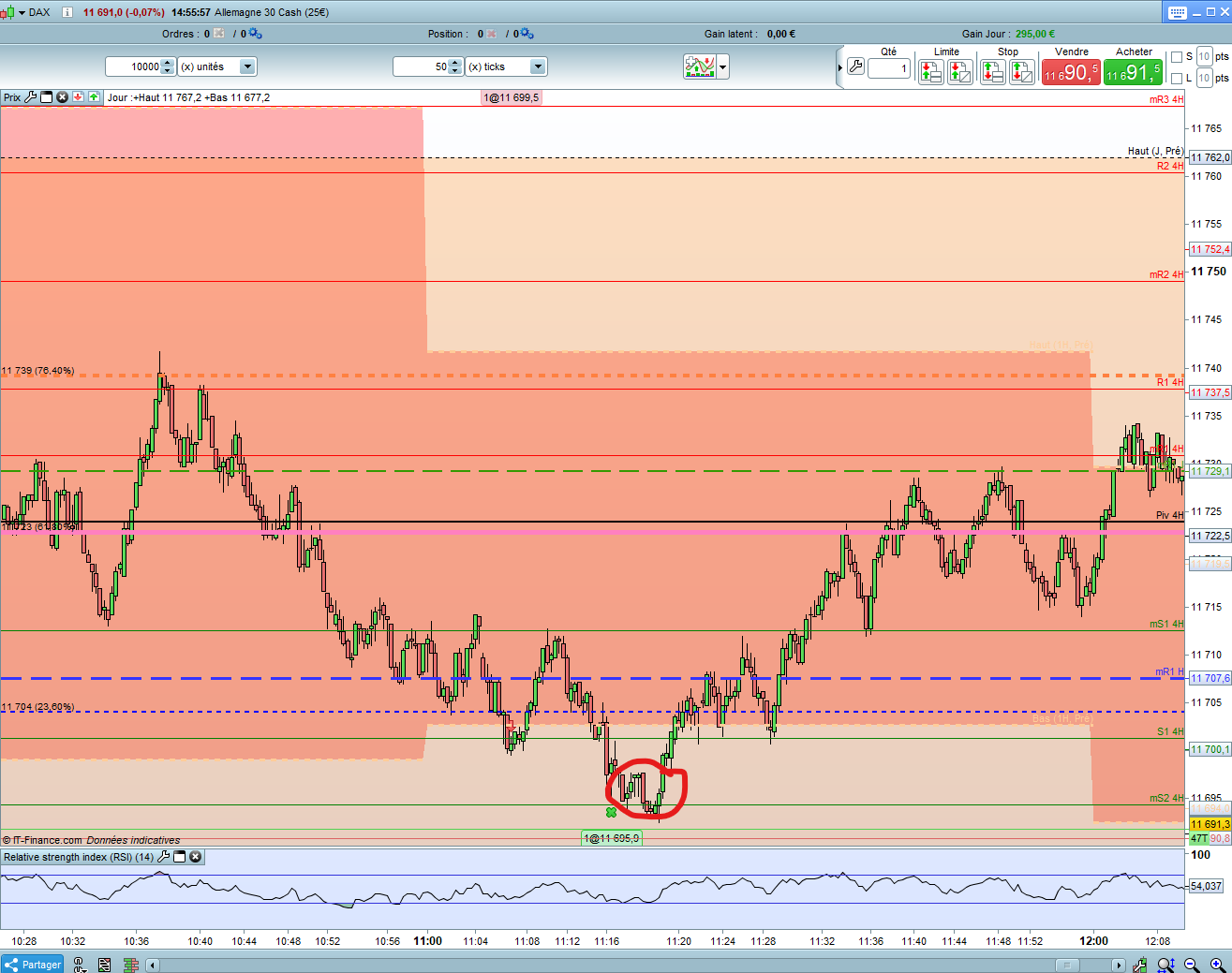Screen dimensions: 1232x973
Task: Place a sell stop order
Action: [x=993, y=71]
